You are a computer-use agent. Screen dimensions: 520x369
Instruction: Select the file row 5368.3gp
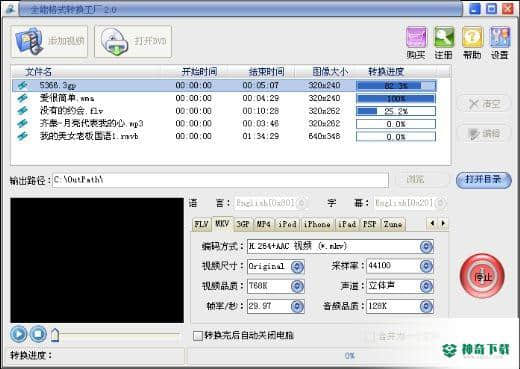[x=225, y=86]
